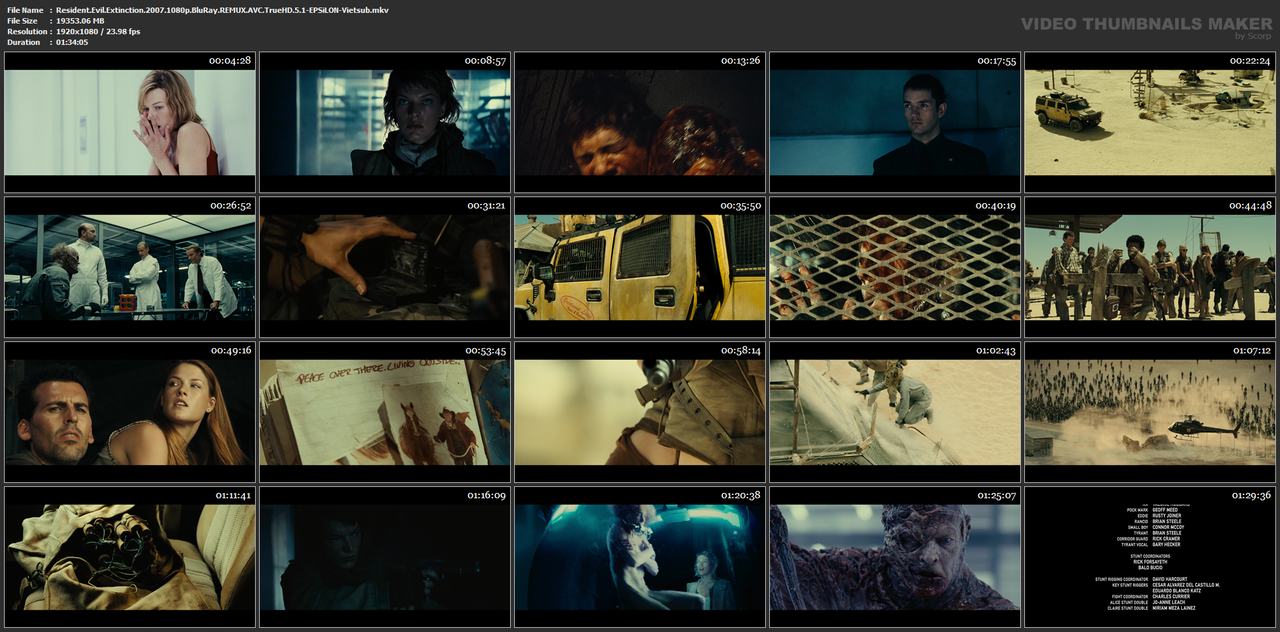Open the notebook page thumbnail at 00:53:45
1280x632 pixels.
385,412
